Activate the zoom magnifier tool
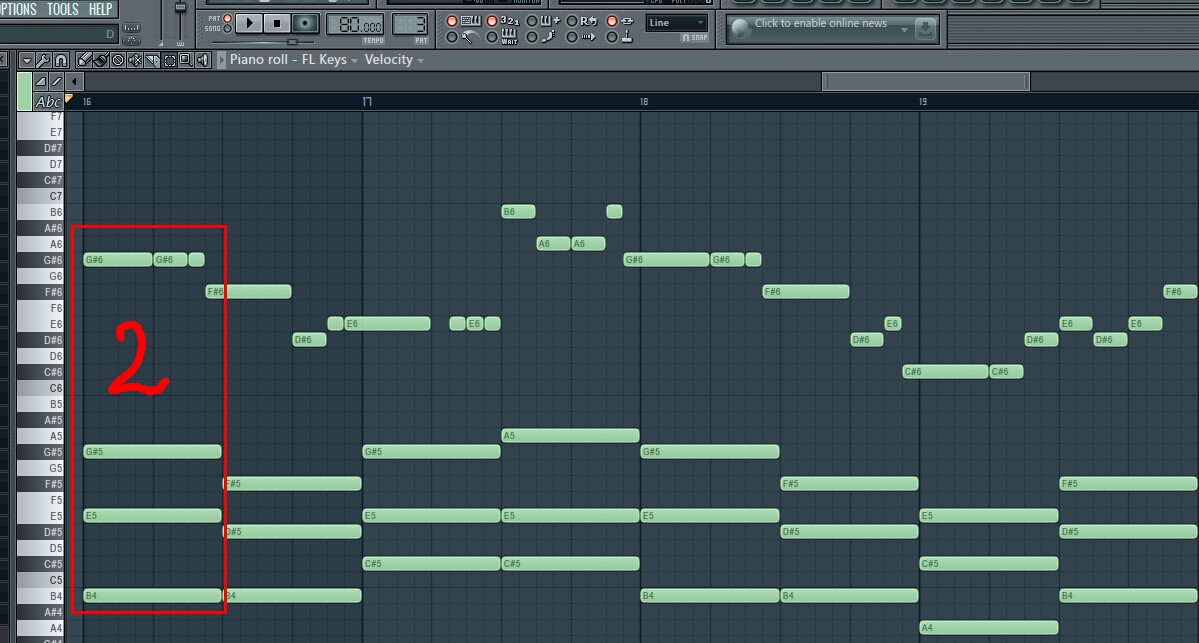 pyautogui.click(x=186, y=60)
